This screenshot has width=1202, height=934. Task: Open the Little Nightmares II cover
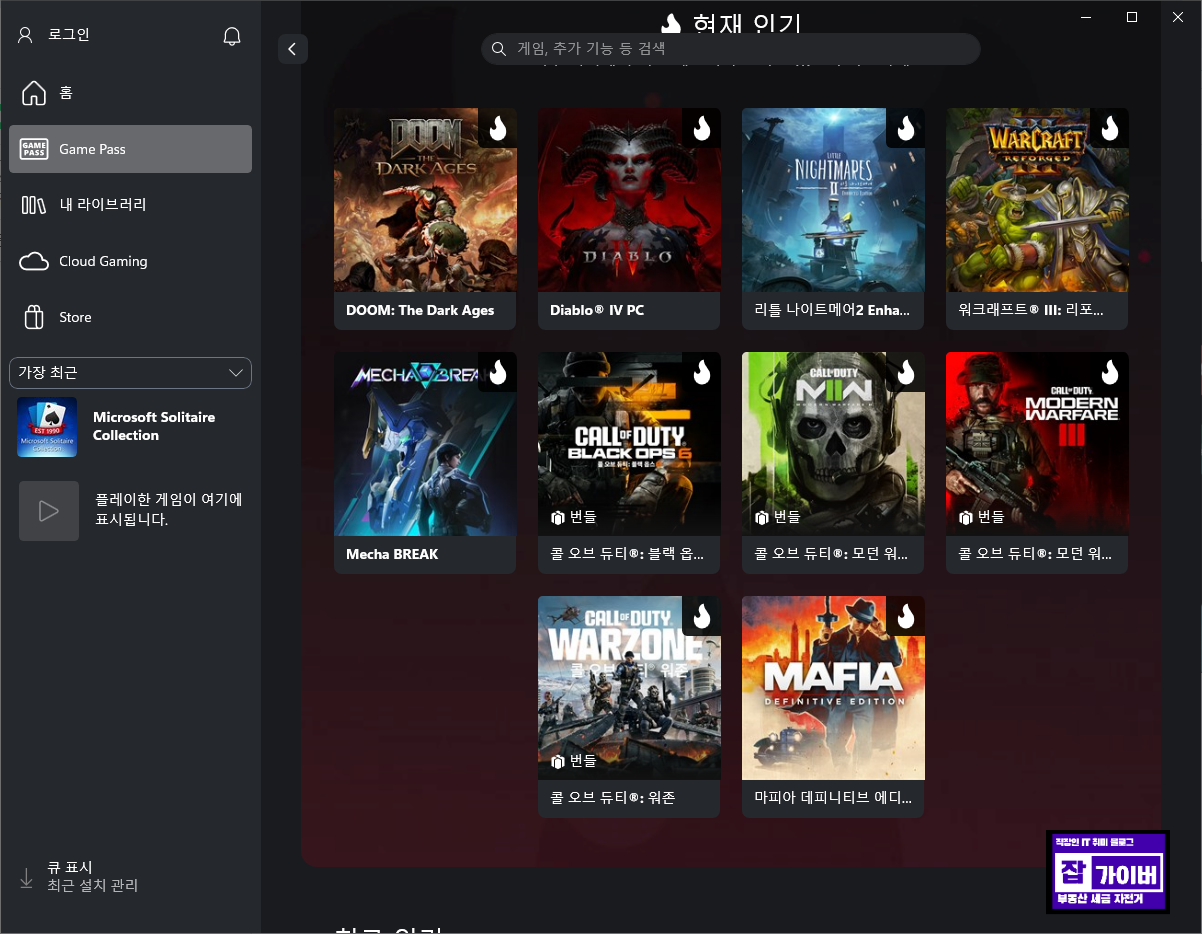tap(833, 200)
